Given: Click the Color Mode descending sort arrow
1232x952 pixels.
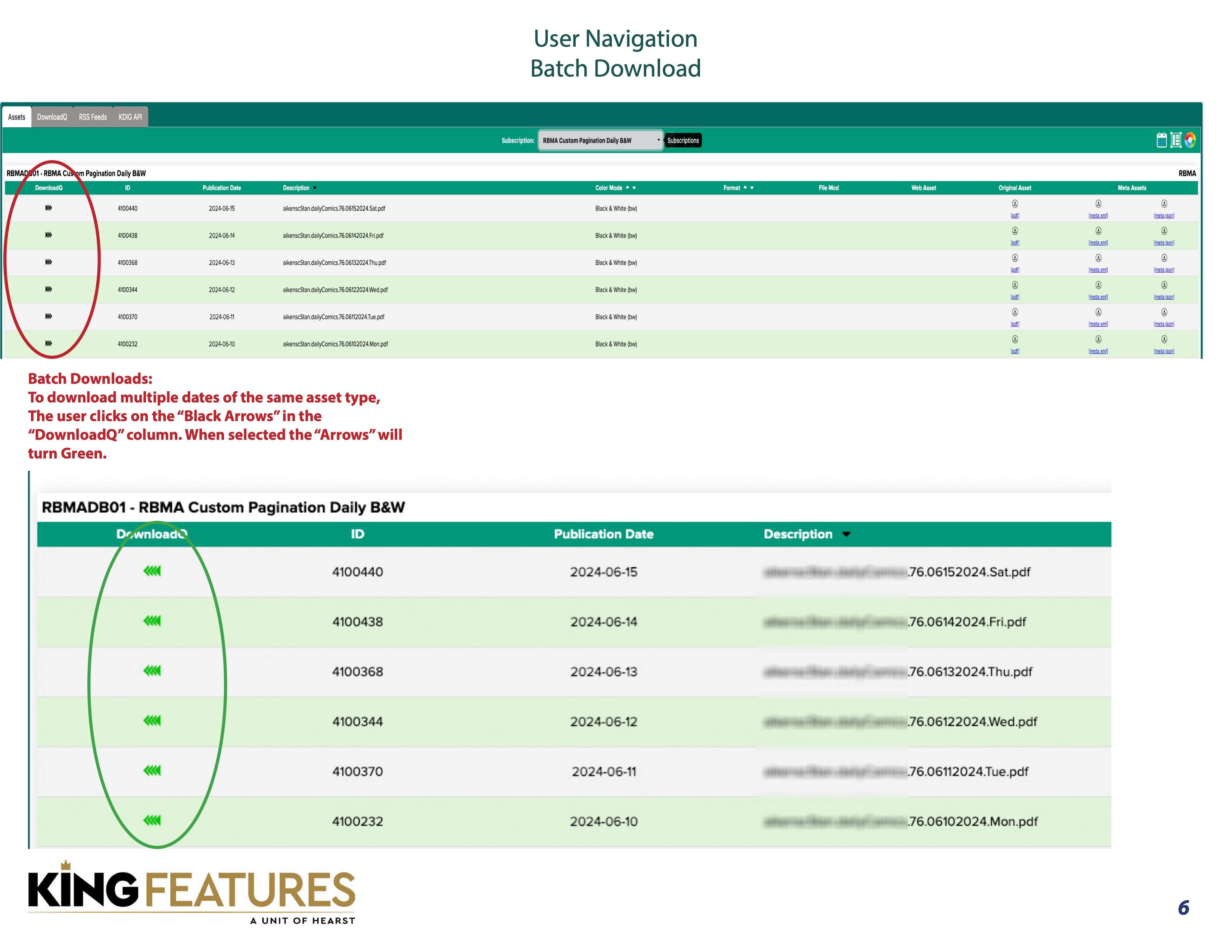Looking at the screenshot, I should [634, 188].
